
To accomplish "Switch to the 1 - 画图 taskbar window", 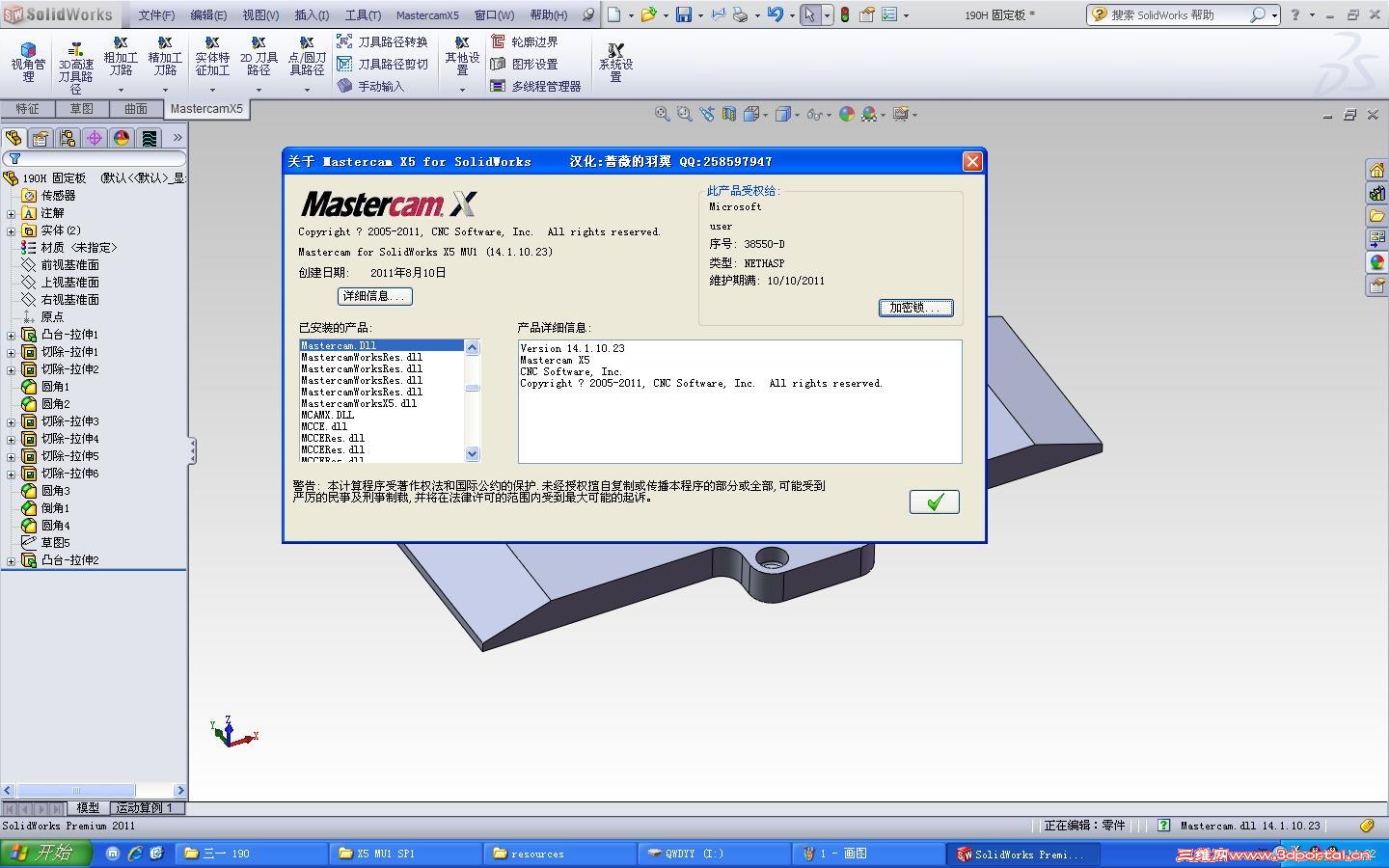I will click(x=868, y=854).
